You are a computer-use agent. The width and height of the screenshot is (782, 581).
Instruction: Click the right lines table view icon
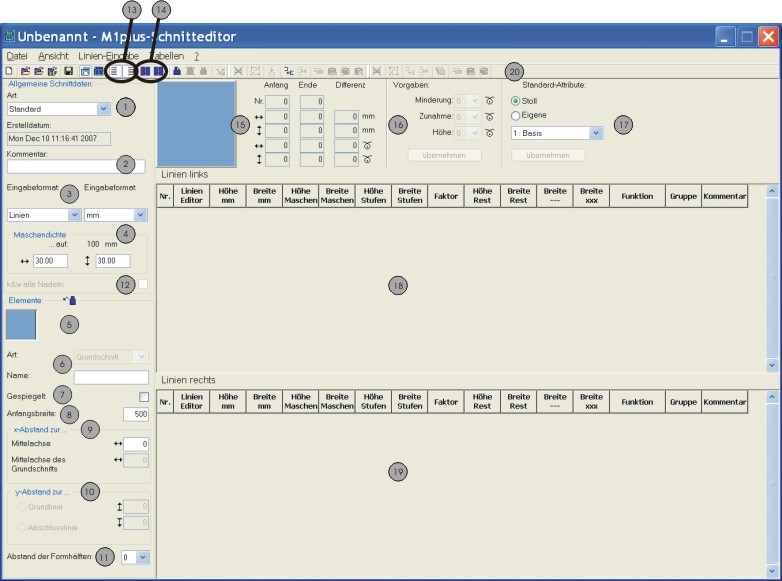pyautogui.click(x=130, y=72)
